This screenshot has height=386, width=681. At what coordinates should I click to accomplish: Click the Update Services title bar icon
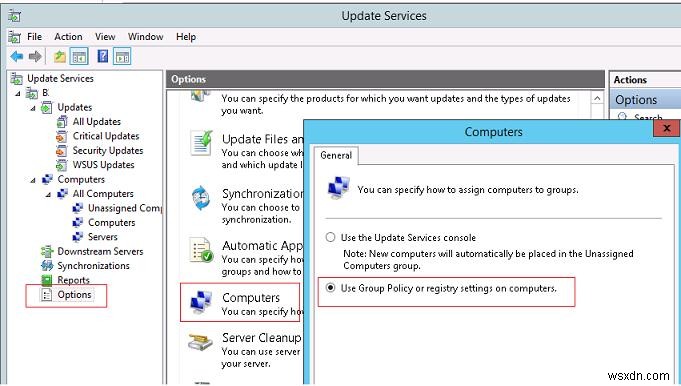click(x=14, y=16)
